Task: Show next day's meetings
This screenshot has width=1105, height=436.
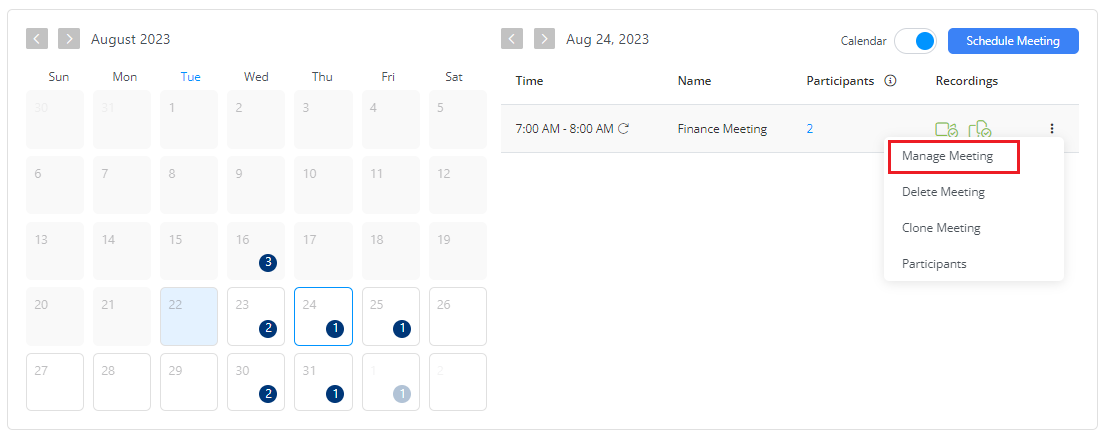Action: 544,39
